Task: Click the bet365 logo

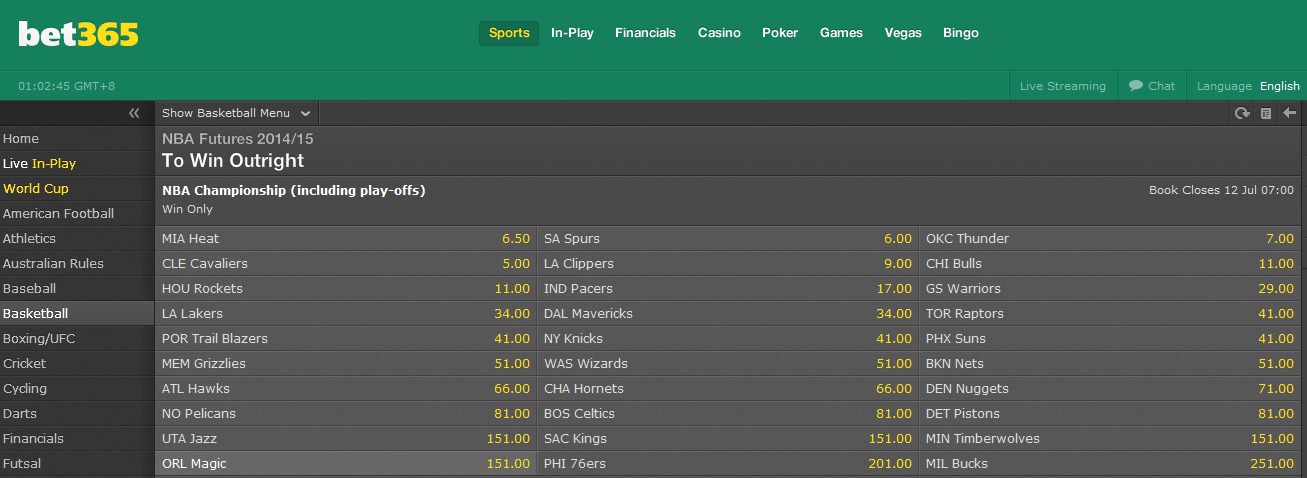Action: click(78, 34)
